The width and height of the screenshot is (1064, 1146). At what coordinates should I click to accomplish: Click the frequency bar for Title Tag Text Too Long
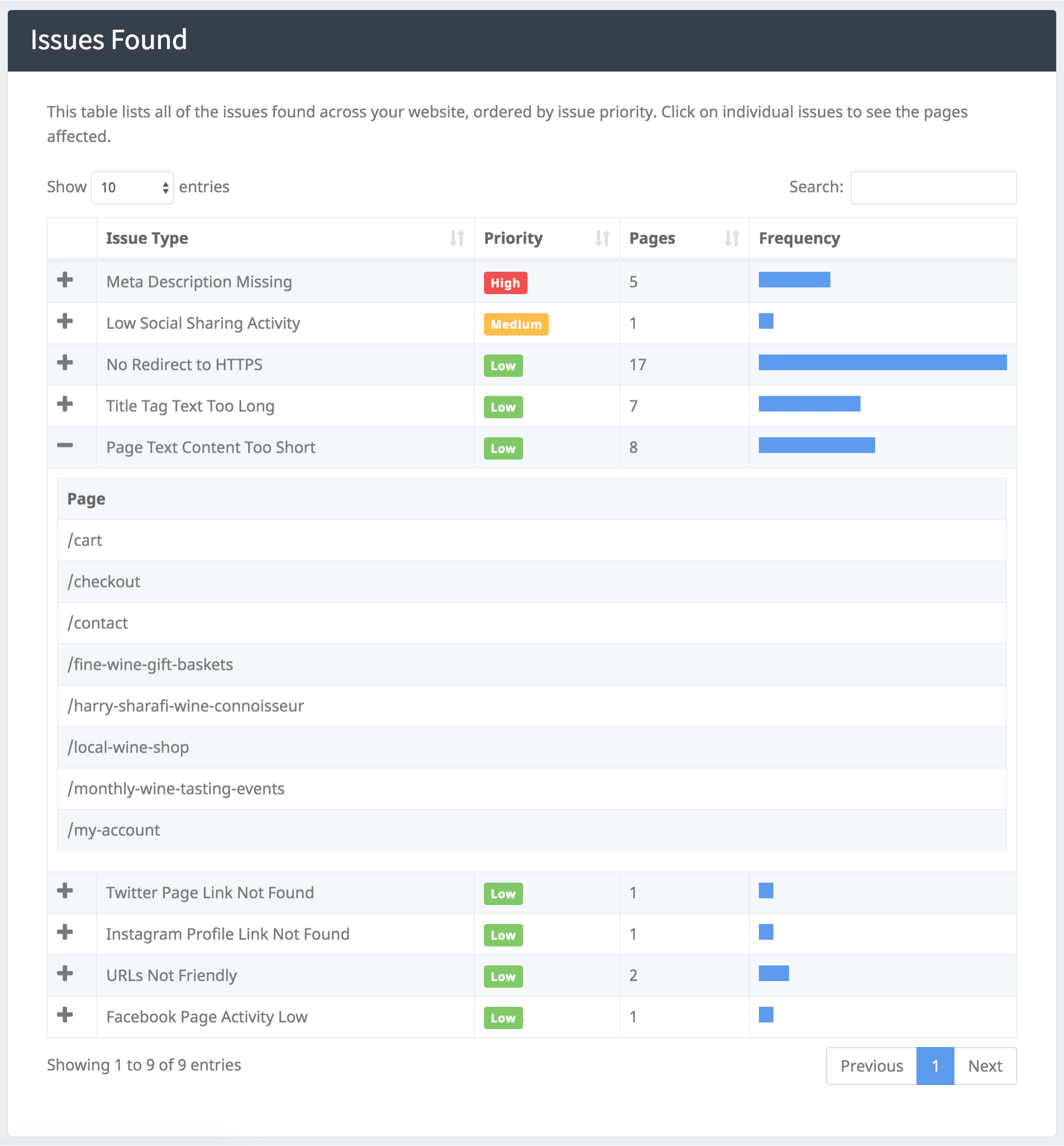[x=809, y=404]
